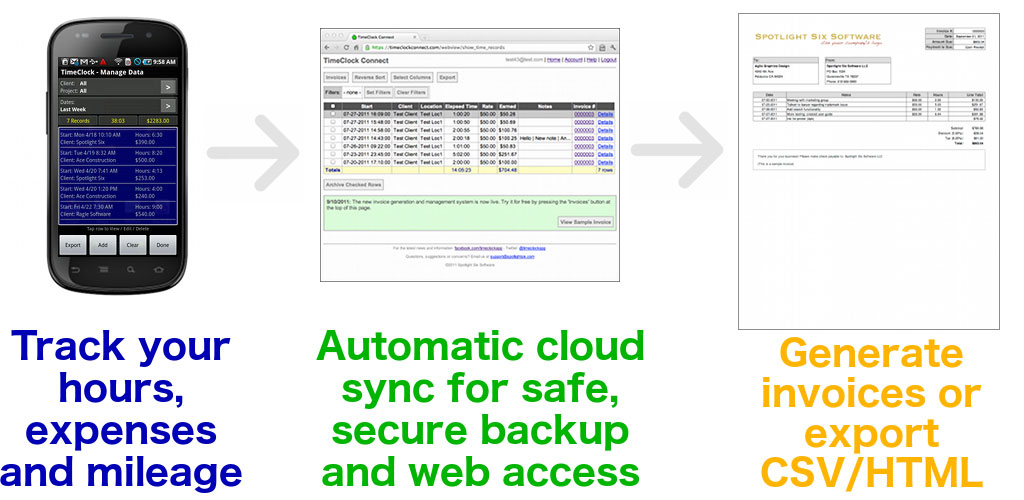Check the 07-27-2011 16:09:00 row checkbox
The width and height of the screenshot is (1024, 500).
tap(332, 114)
